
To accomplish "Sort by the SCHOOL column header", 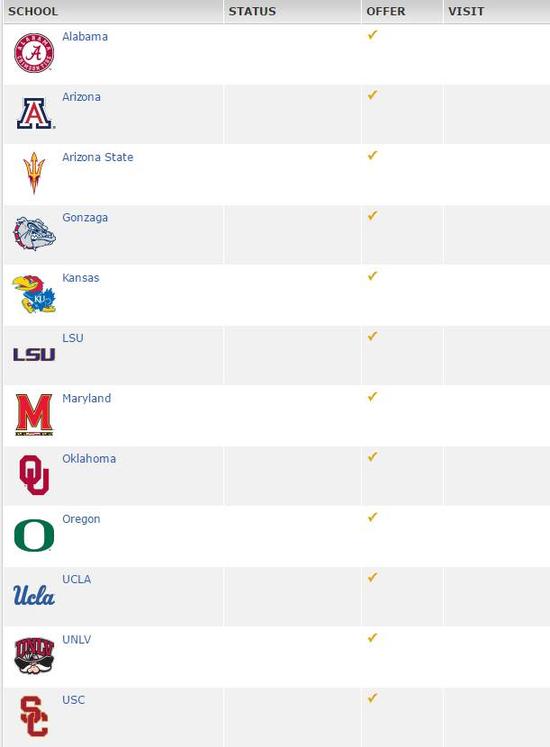I will [33, 11].
